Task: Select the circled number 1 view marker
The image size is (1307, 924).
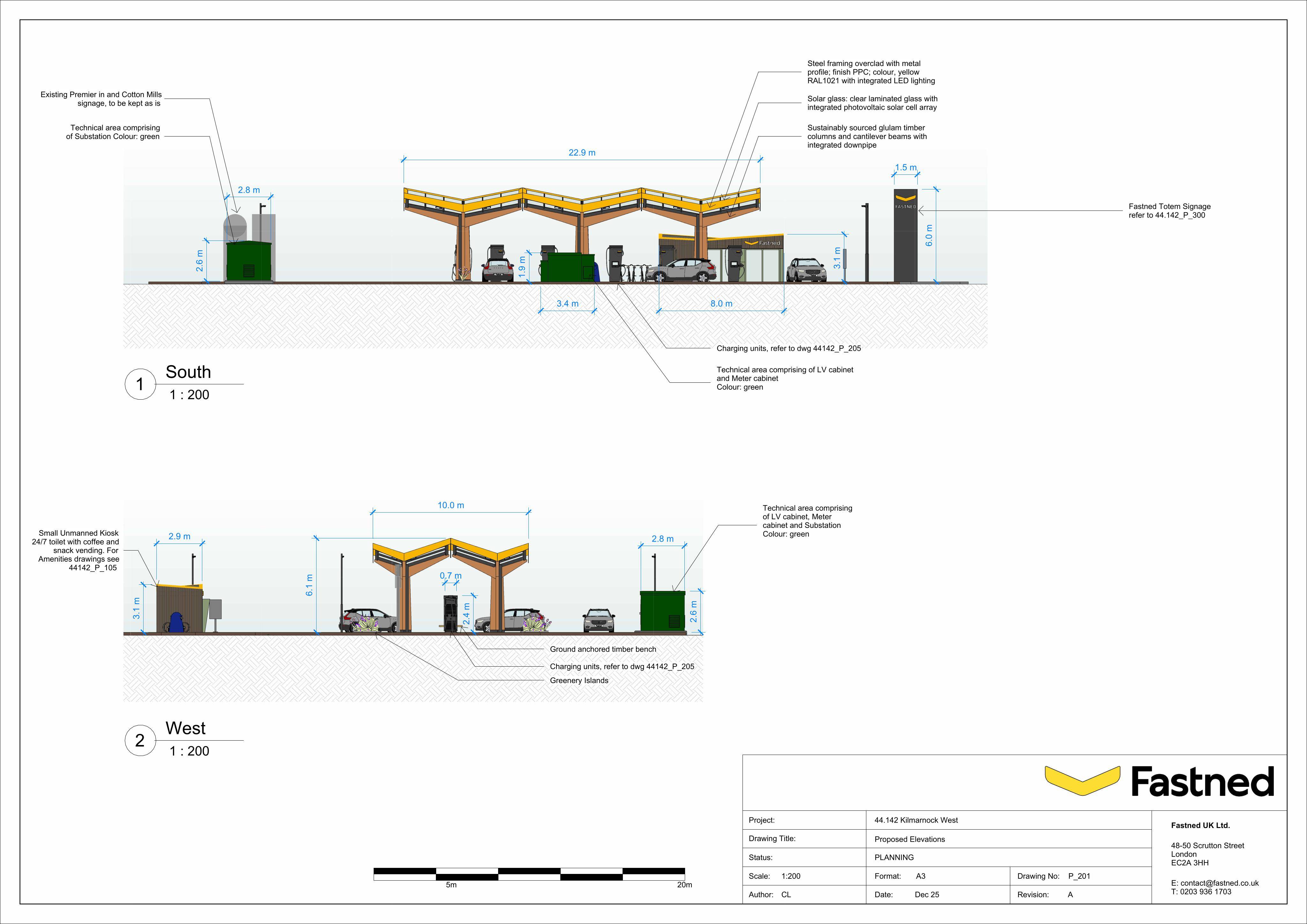Action: click(x=140, y=384)
